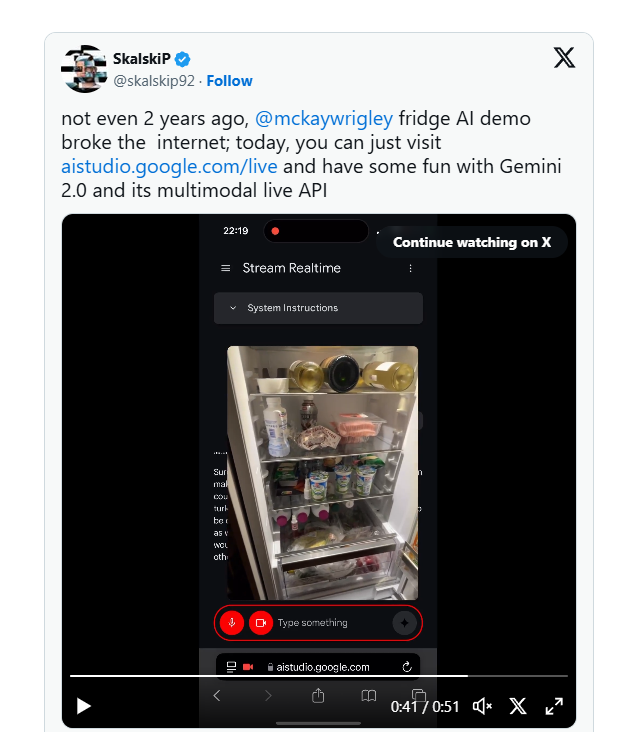Viewport: 630px width, 732px height.
Task: Toggle the red microphone button
Action: coord(232,623)
